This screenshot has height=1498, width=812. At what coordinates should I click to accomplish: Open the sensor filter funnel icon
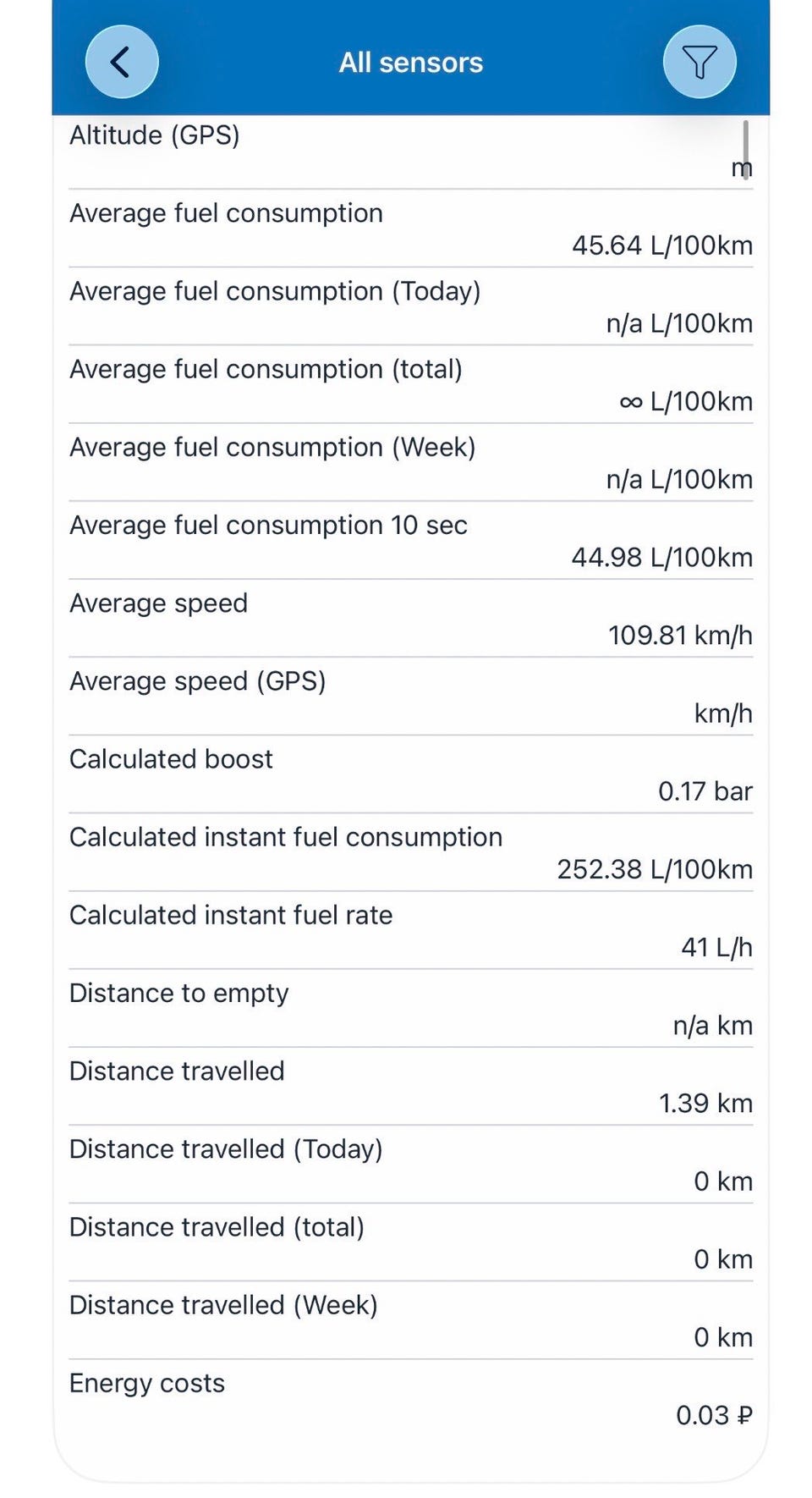click(x=700, y=62)
